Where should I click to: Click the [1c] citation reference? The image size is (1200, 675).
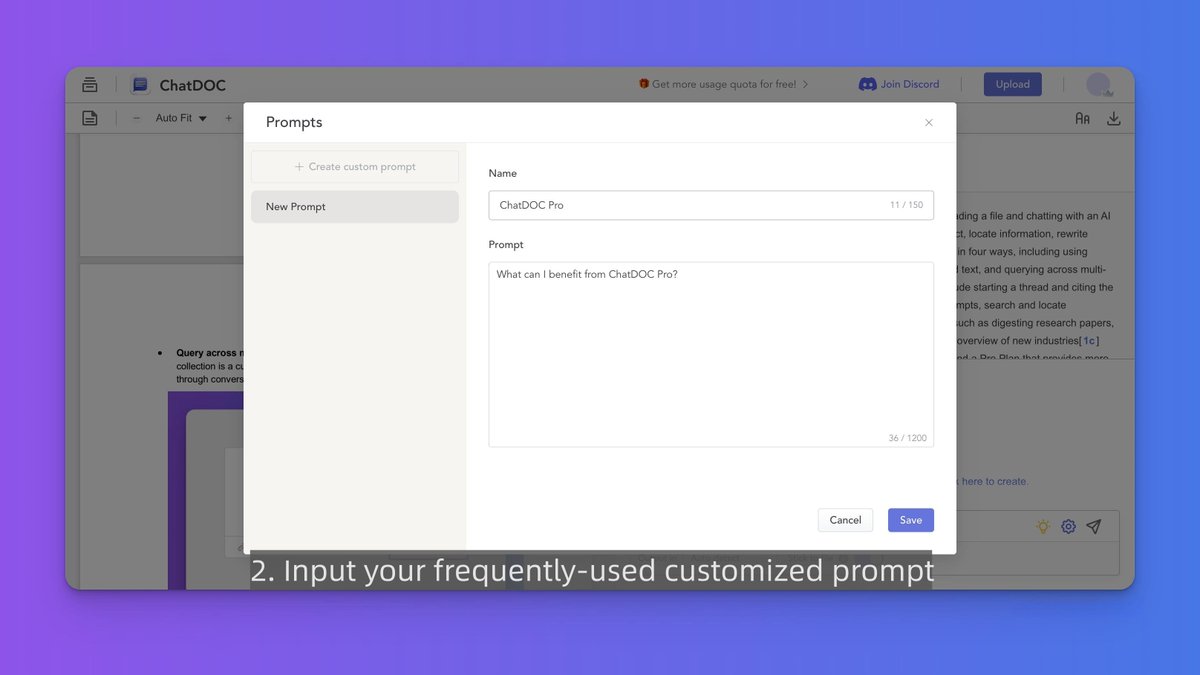[x=1089, y=341]
